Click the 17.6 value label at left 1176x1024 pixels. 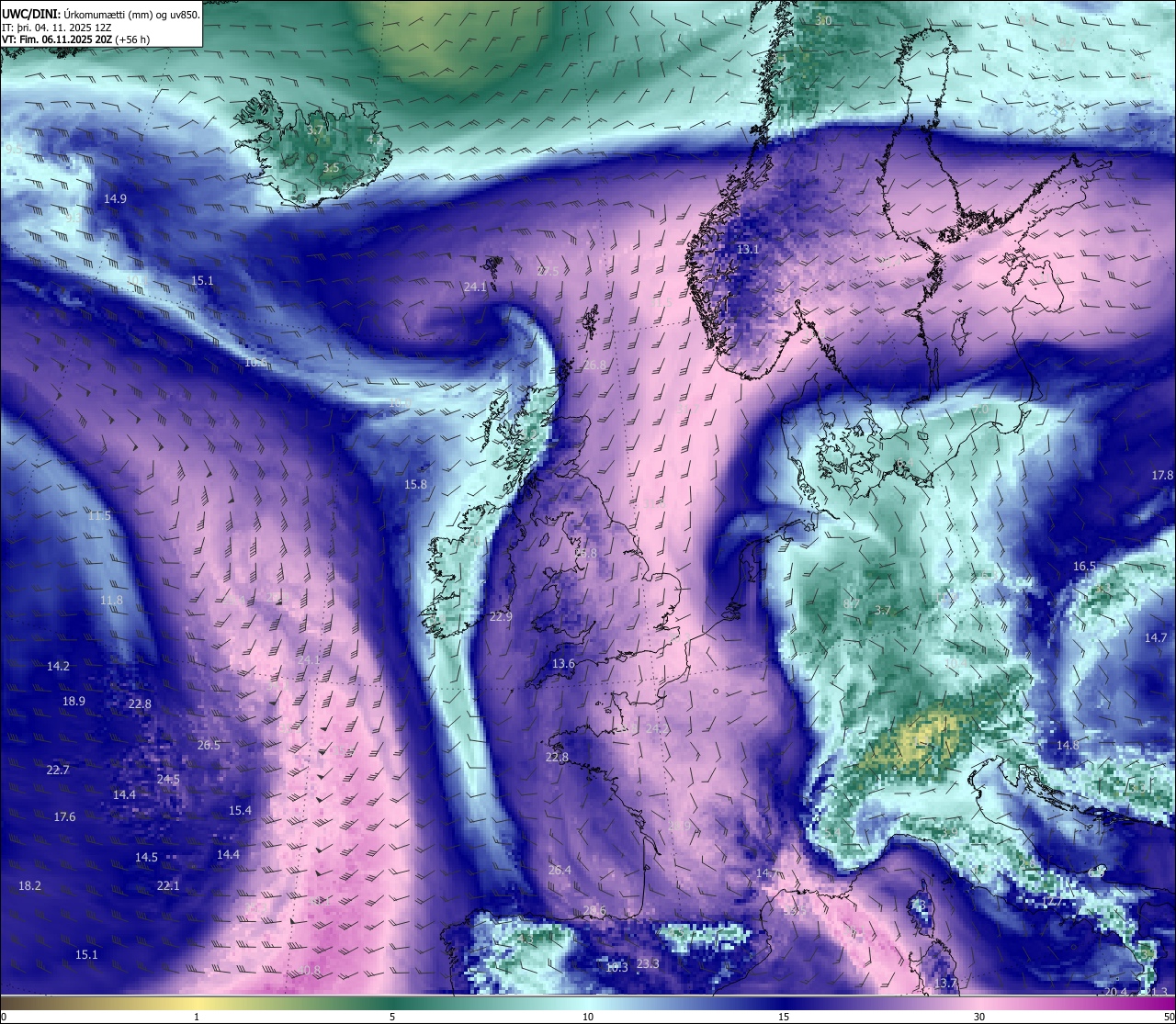pos(64,817)
